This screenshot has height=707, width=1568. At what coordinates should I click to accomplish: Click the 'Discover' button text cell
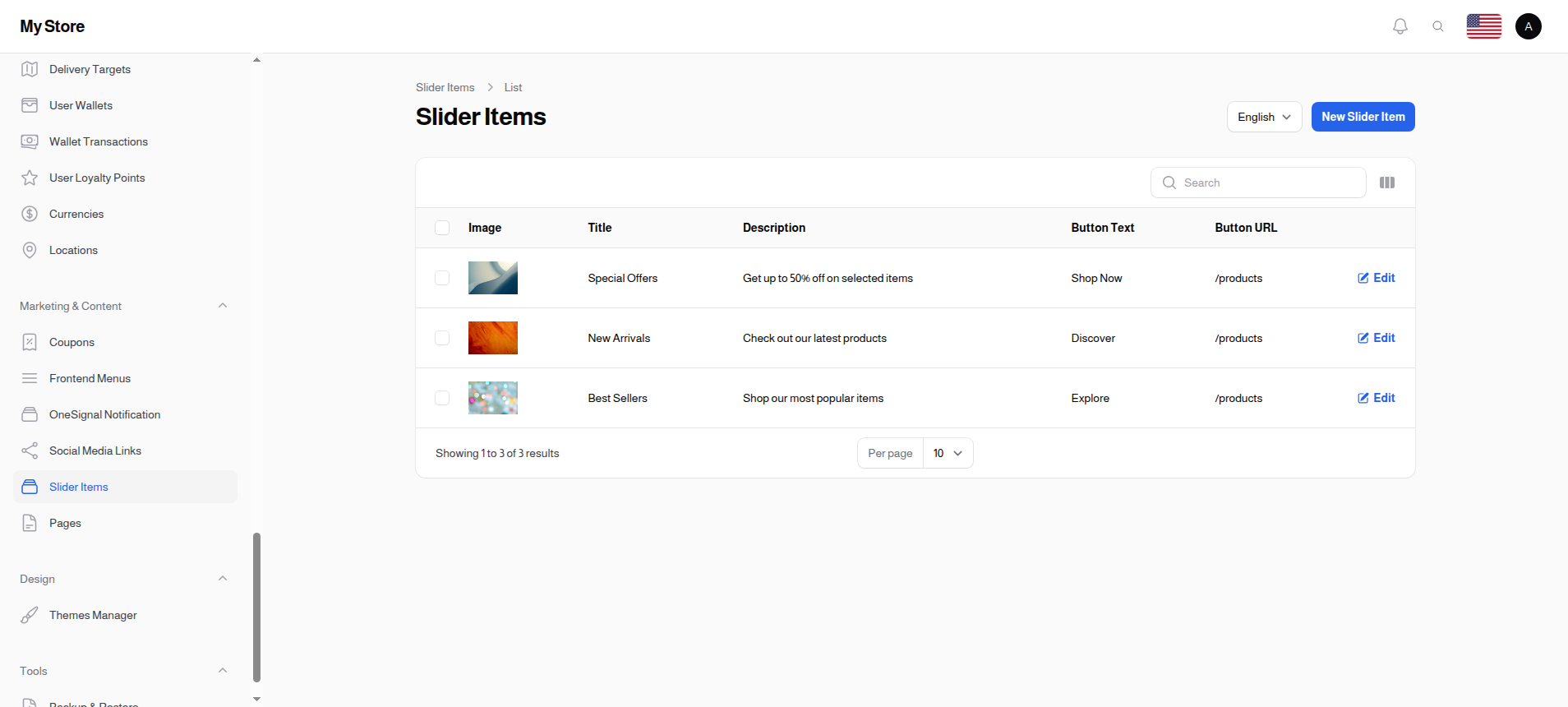(x=1093, y=338)
